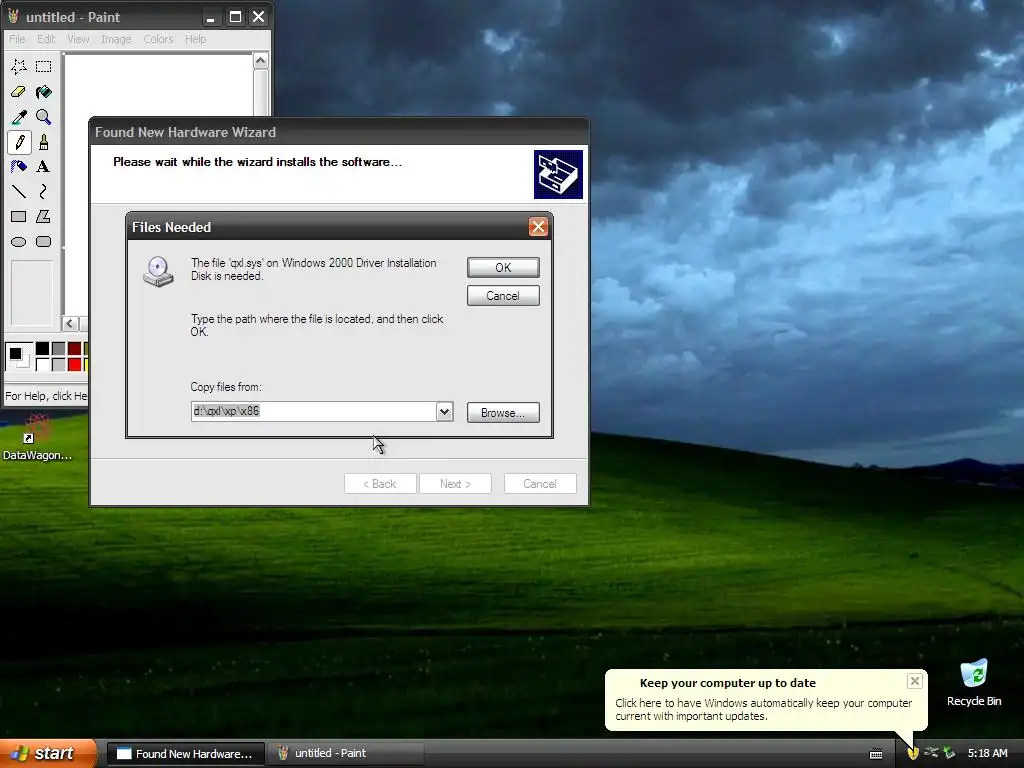Select the DataWagon desktop shortcut
Screen dimensions: 1024x768
(x=37, y=436)
